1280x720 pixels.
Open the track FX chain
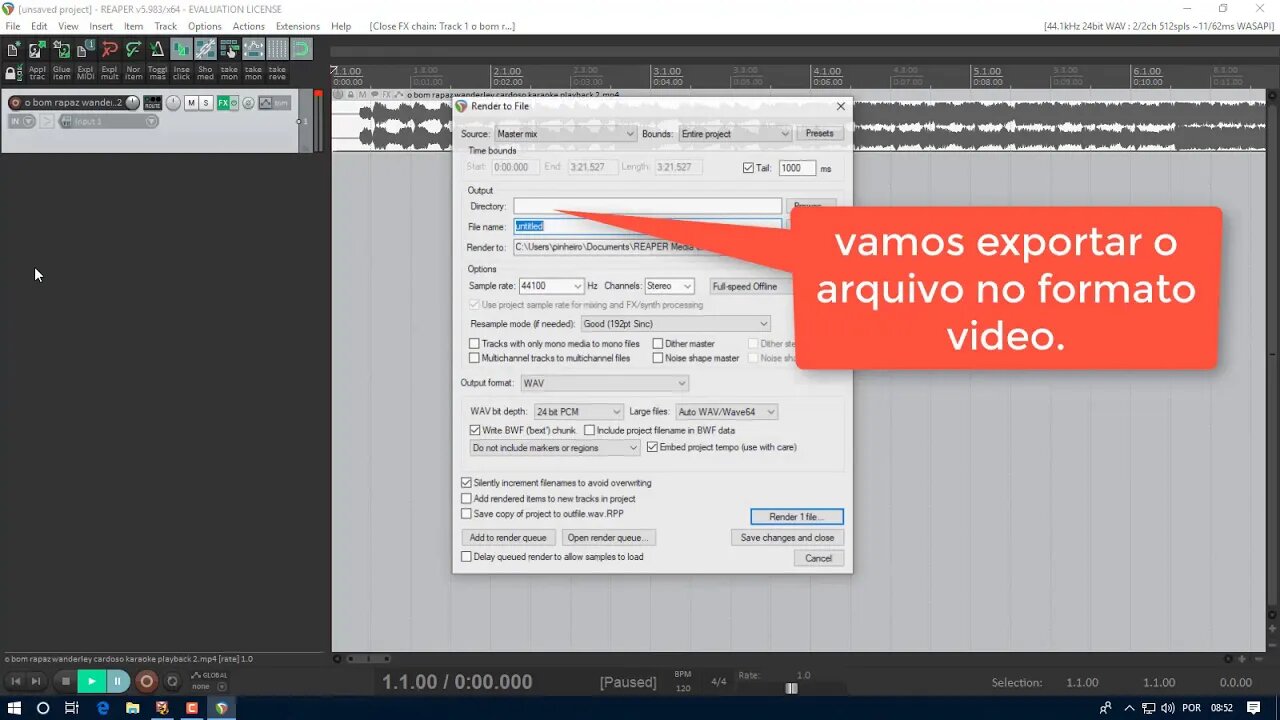(223, 103)
